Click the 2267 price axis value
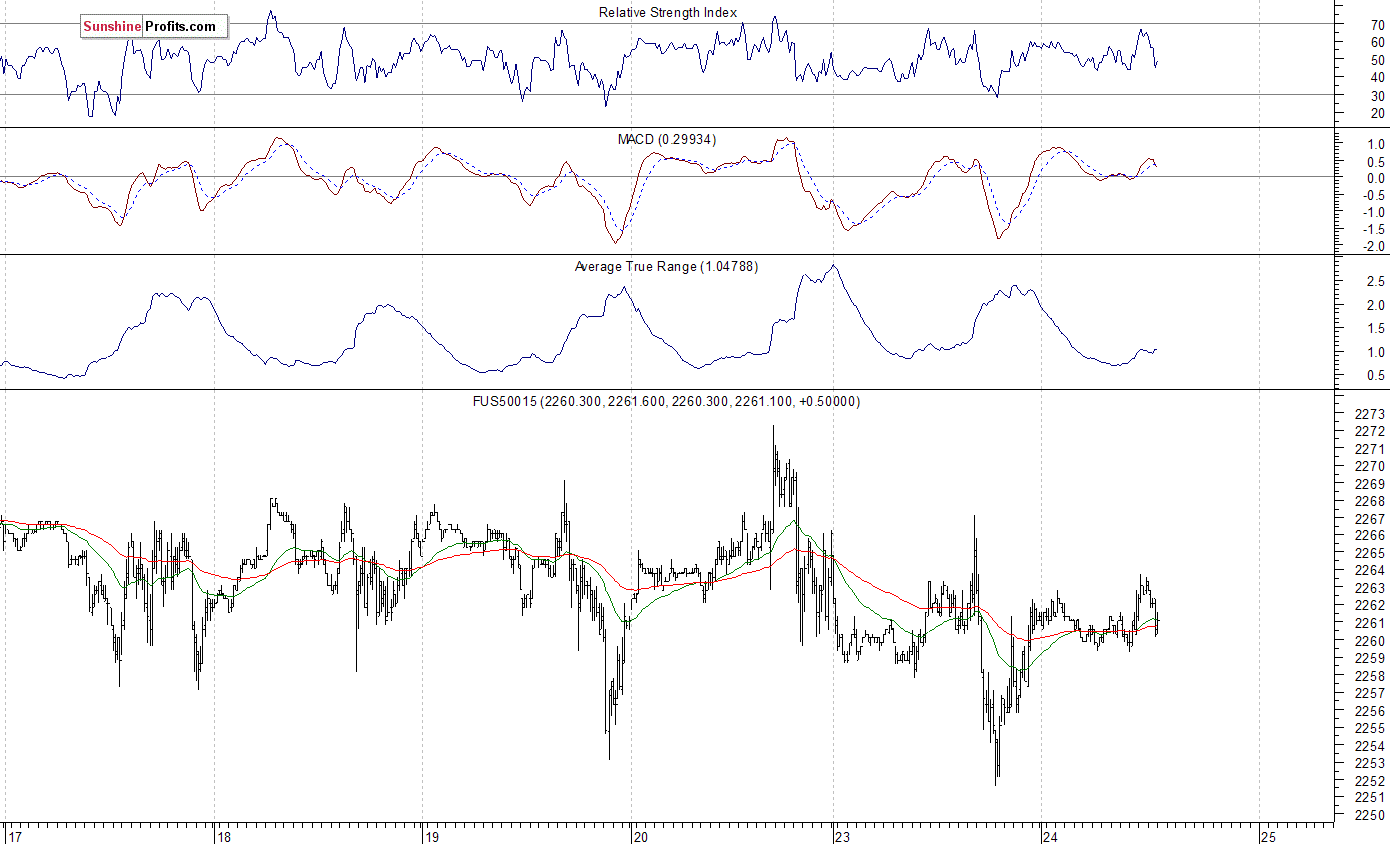 coord(1369,519)
